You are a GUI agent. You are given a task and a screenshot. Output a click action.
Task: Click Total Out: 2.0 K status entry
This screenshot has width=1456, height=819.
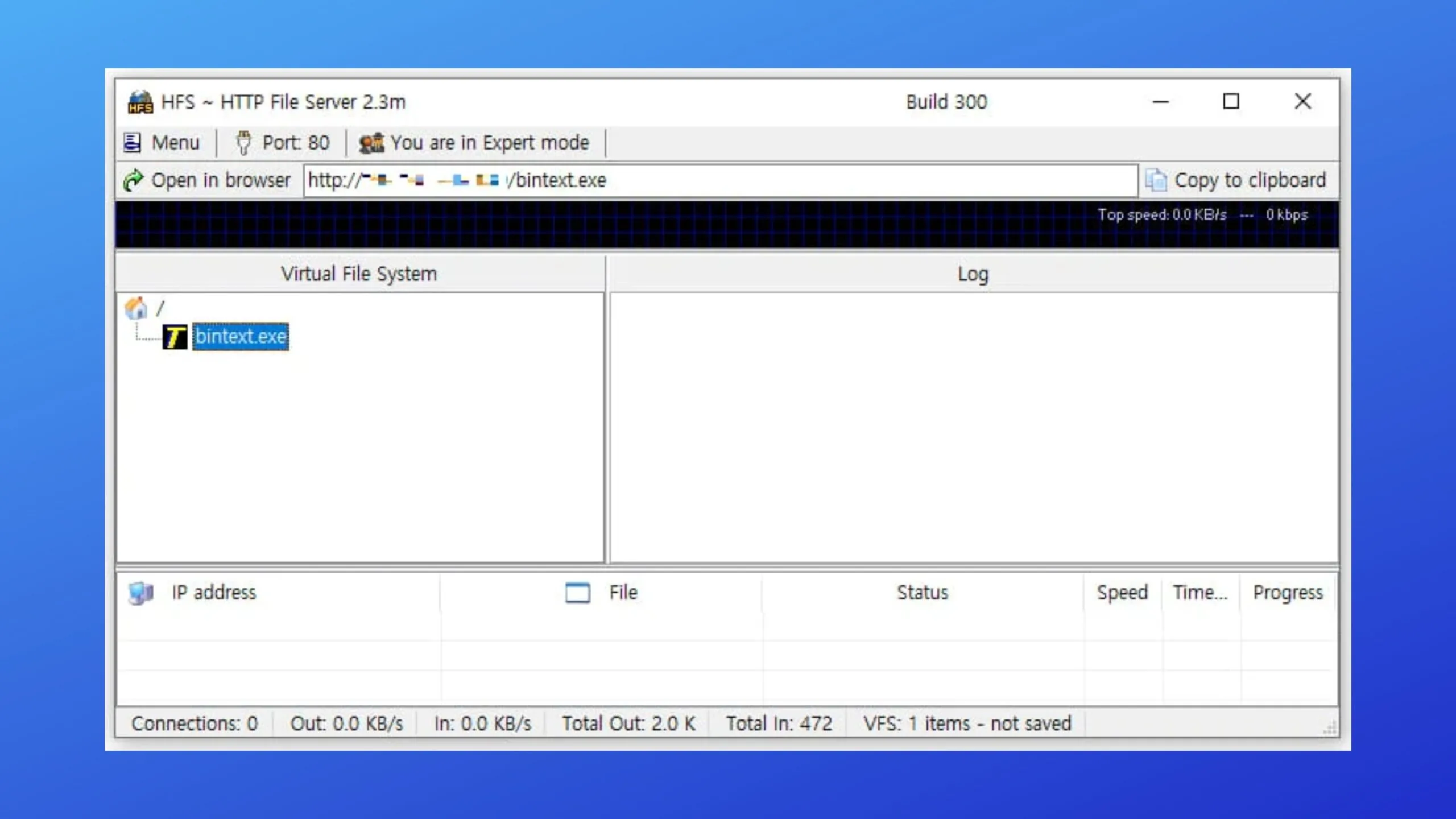click(628, 723)
